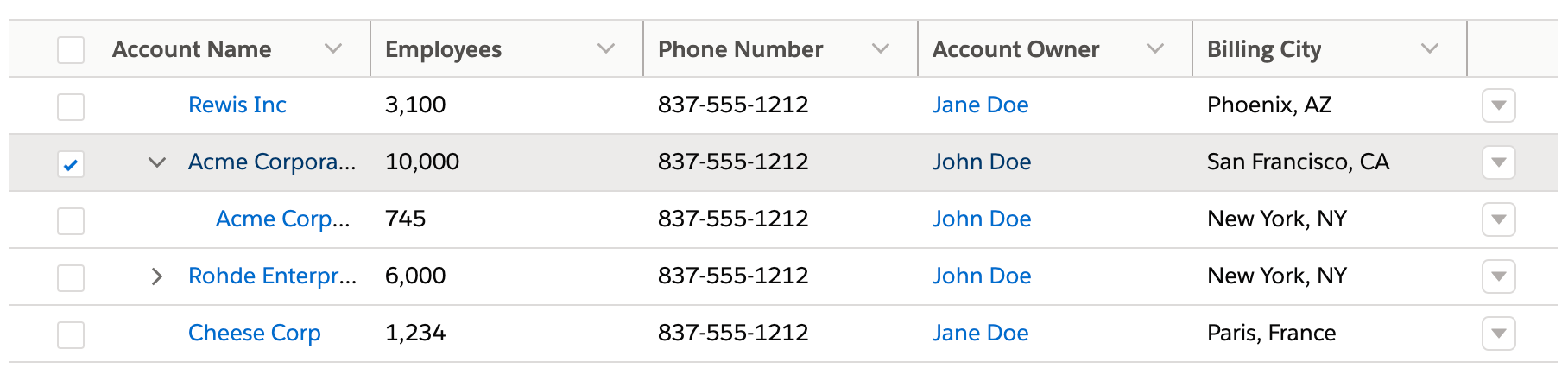Expand the Rohde Enterprises row
Viewport: 1568px width, 375px height.
point(156,276)
